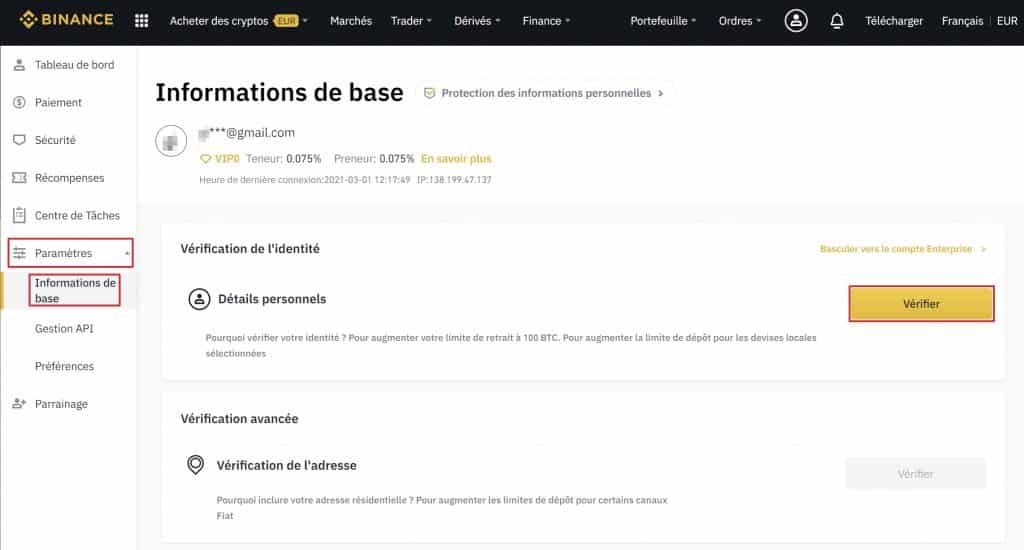Image resolution: width=1024 pixels, height=550 pixels.
Task: Click the Centre de Tâches clipboard icon
Action: tap(19, 215)
